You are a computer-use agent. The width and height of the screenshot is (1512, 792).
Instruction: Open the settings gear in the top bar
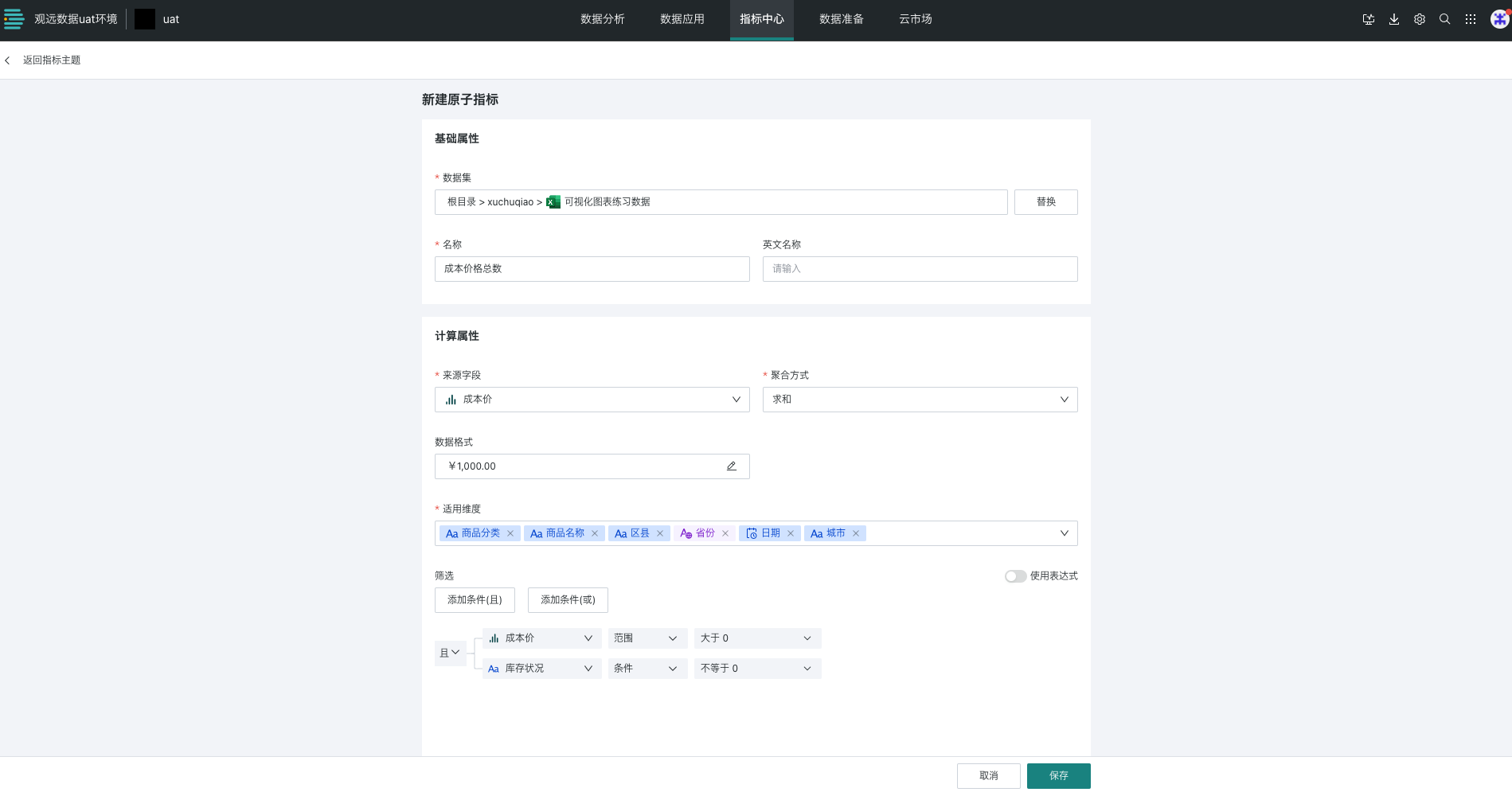click(x=1420, y=18)
